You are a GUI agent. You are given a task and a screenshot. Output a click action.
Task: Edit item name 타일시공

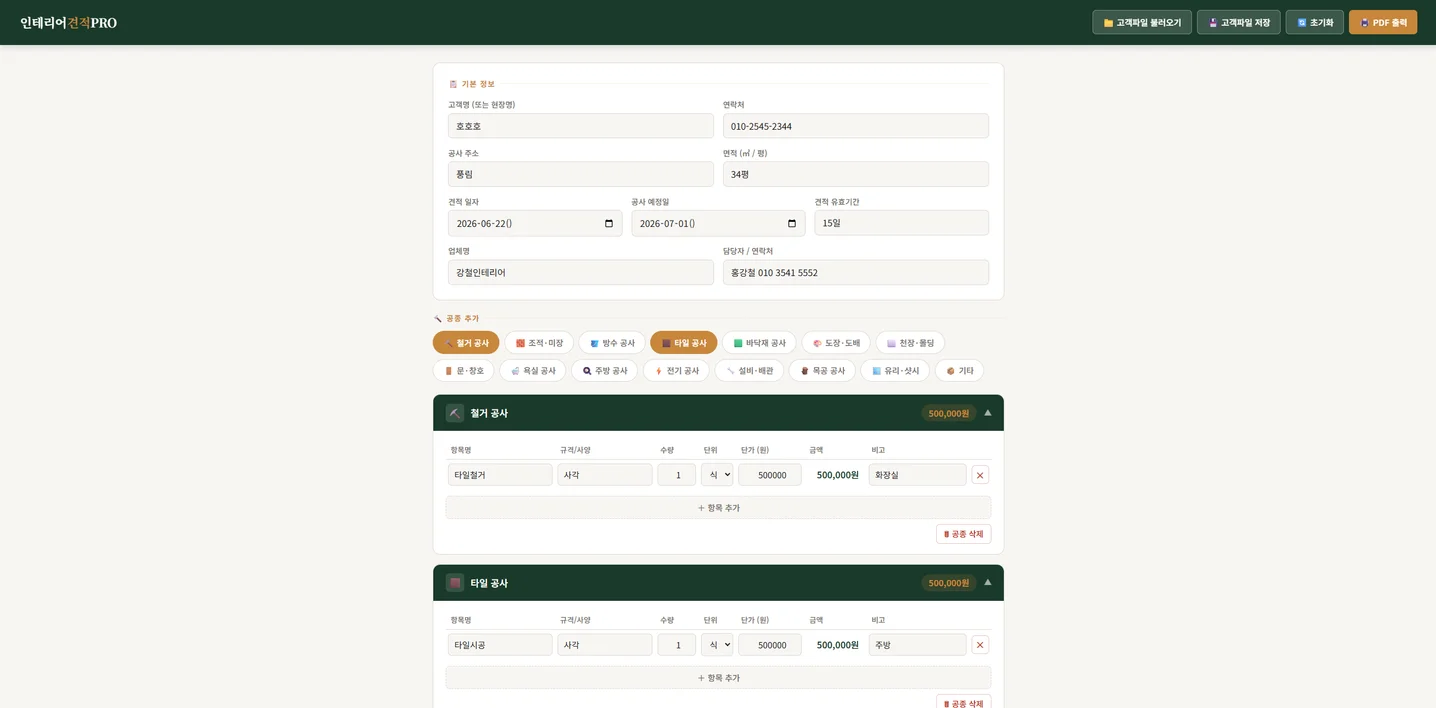tap(500, 645)
